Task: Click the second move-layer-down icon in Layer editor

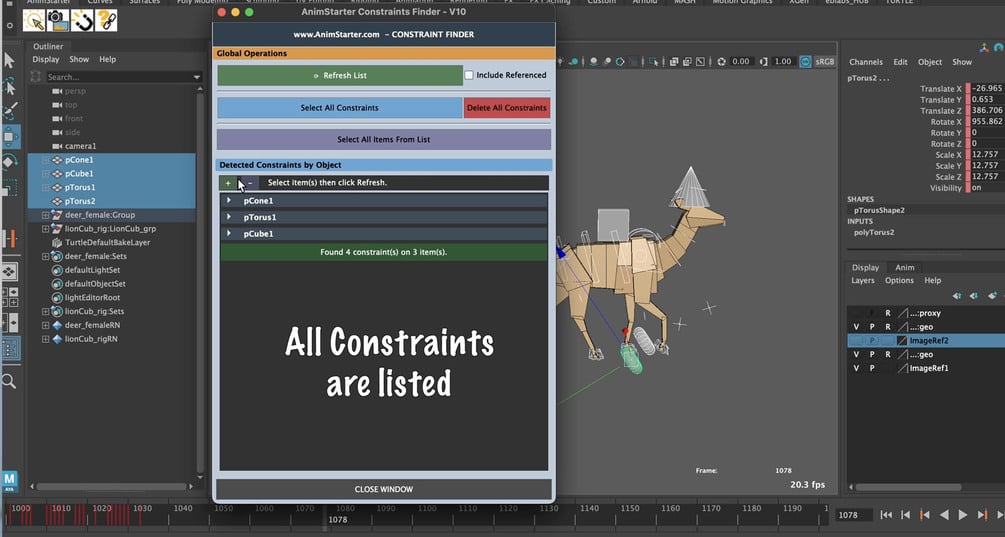Action: click(x=974, y=295)
